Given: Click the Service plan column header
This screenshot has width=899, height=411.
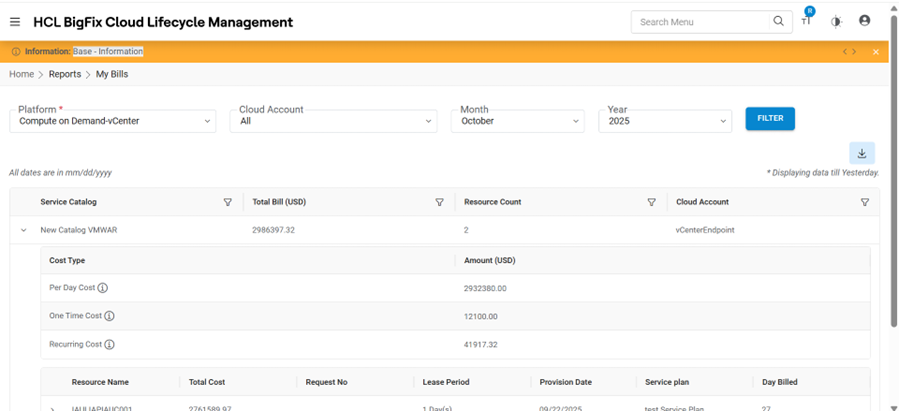Looking at the screenshot, I should pos(667,382).
